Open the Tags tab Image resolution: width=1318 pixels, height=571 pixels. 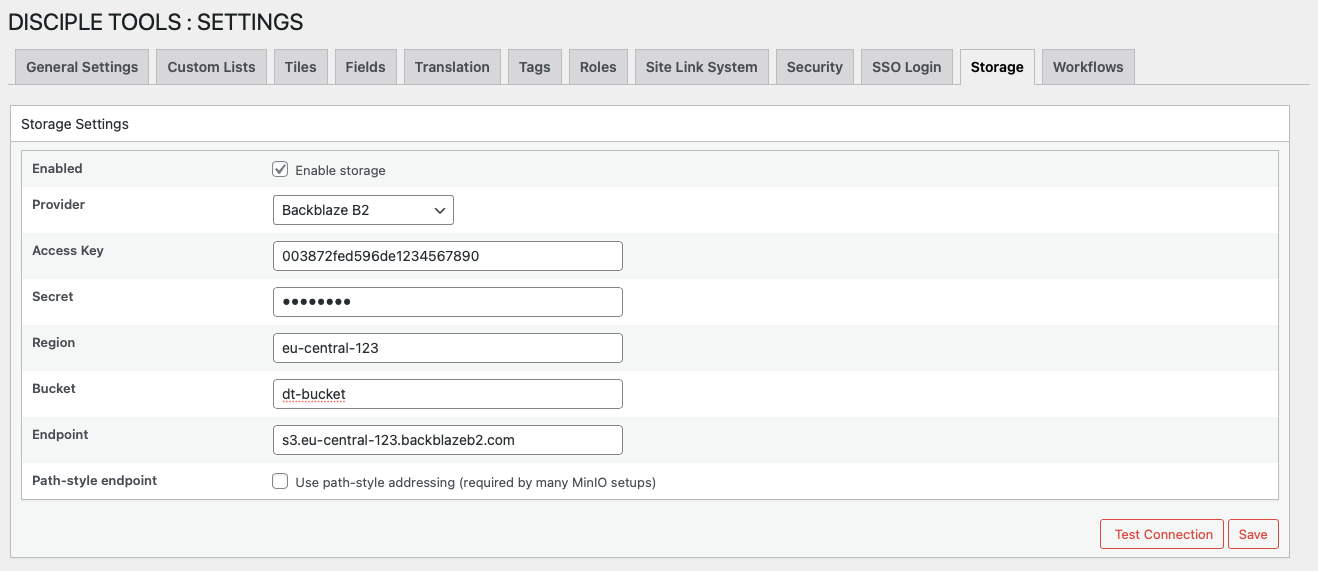point(534,67)
